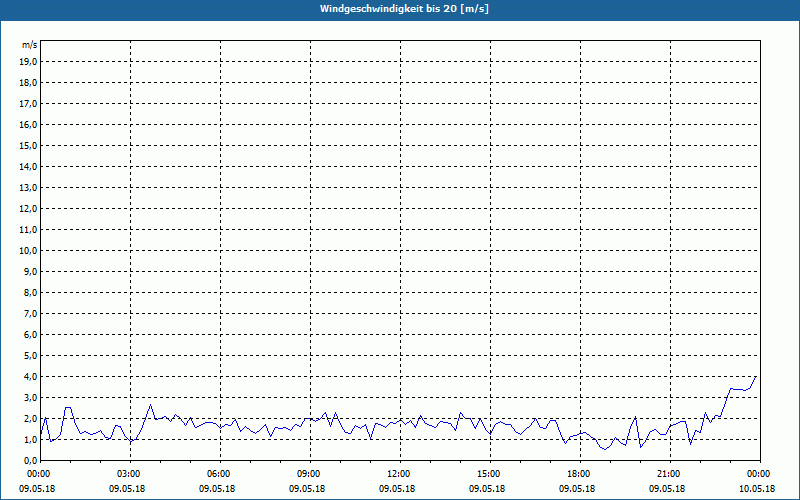Image resolution: width=800 pixels, height=500 pixels.
Task: Click the 09:00 time label
Action: tap(310, 474)
